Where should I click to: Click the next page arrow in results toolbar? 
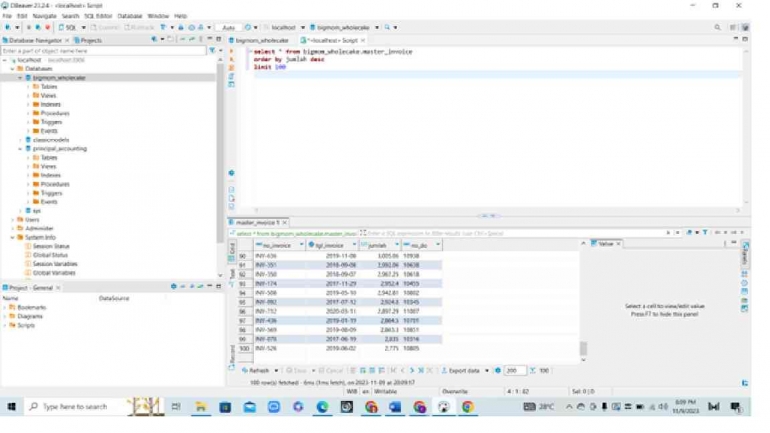point(412,371)
